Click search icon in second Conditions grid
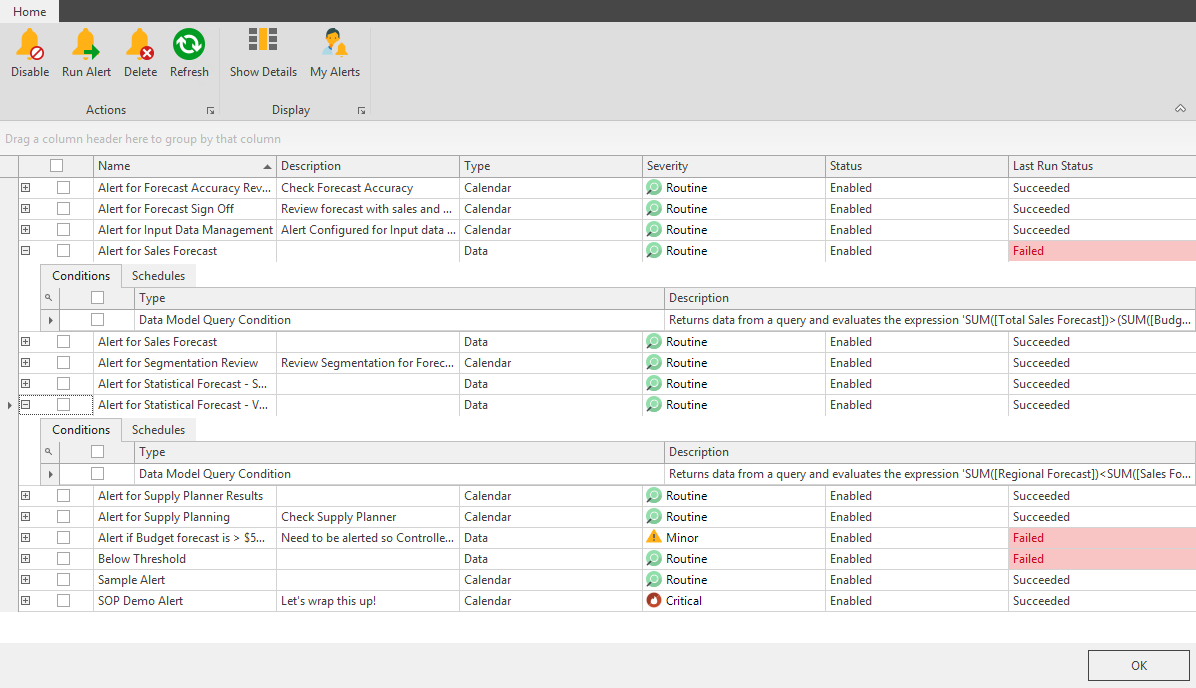The image size is (1196, 688). tap(49, 452)
